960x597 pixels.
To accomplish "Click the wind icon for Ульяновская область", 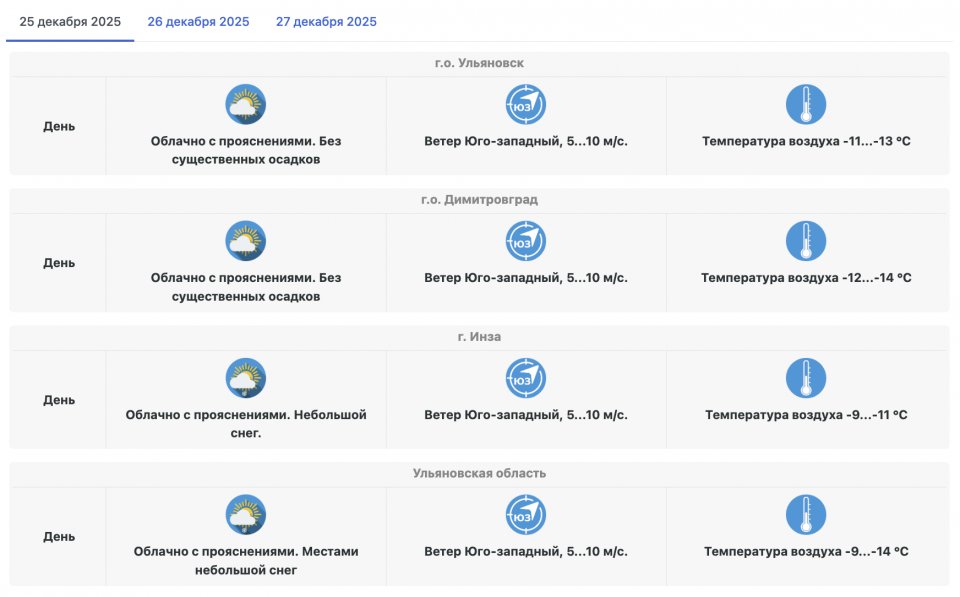I will click(x=526, y=515).
